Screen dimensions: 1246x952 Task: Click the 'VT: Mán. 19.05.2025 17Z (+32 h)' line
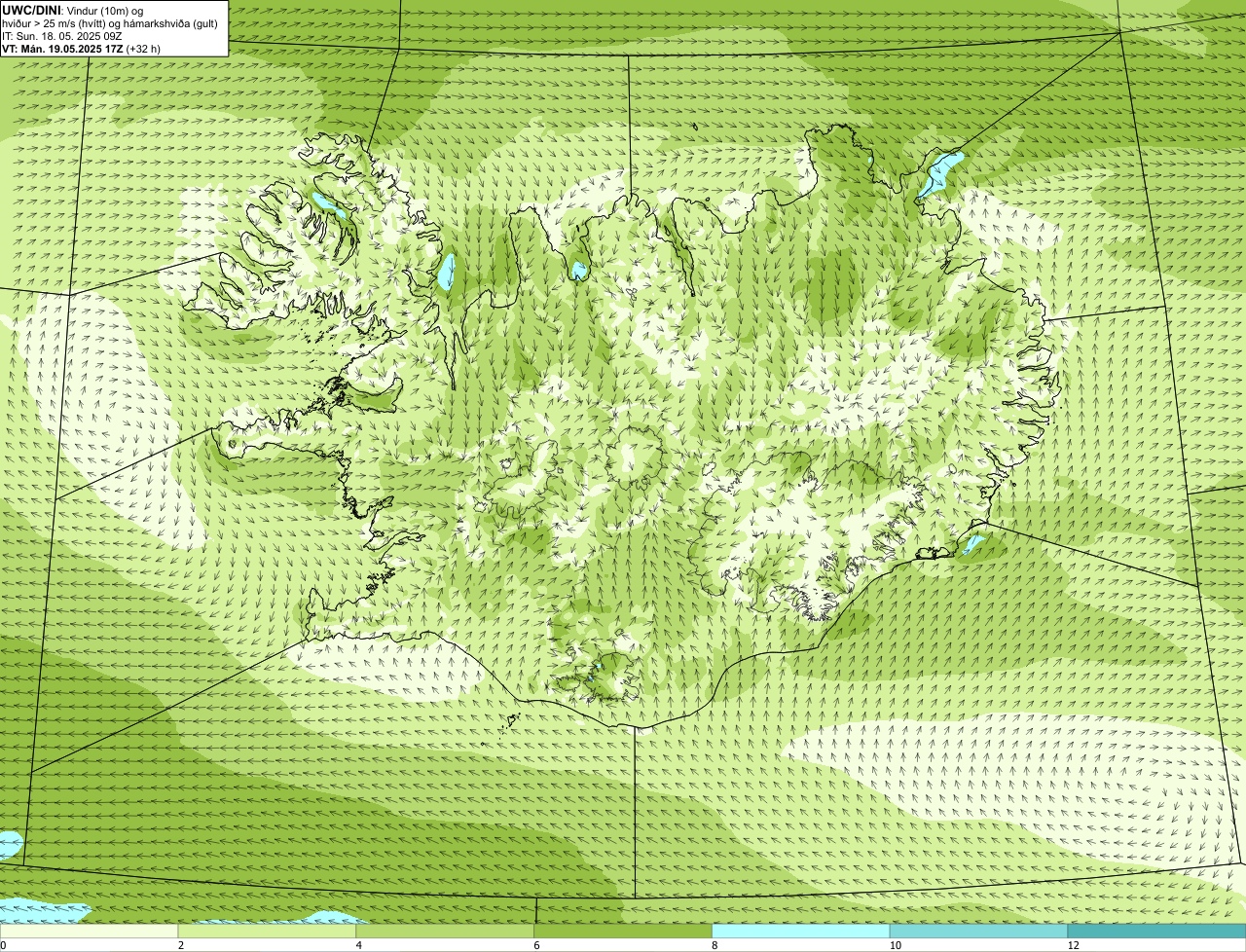pos(81,48)
